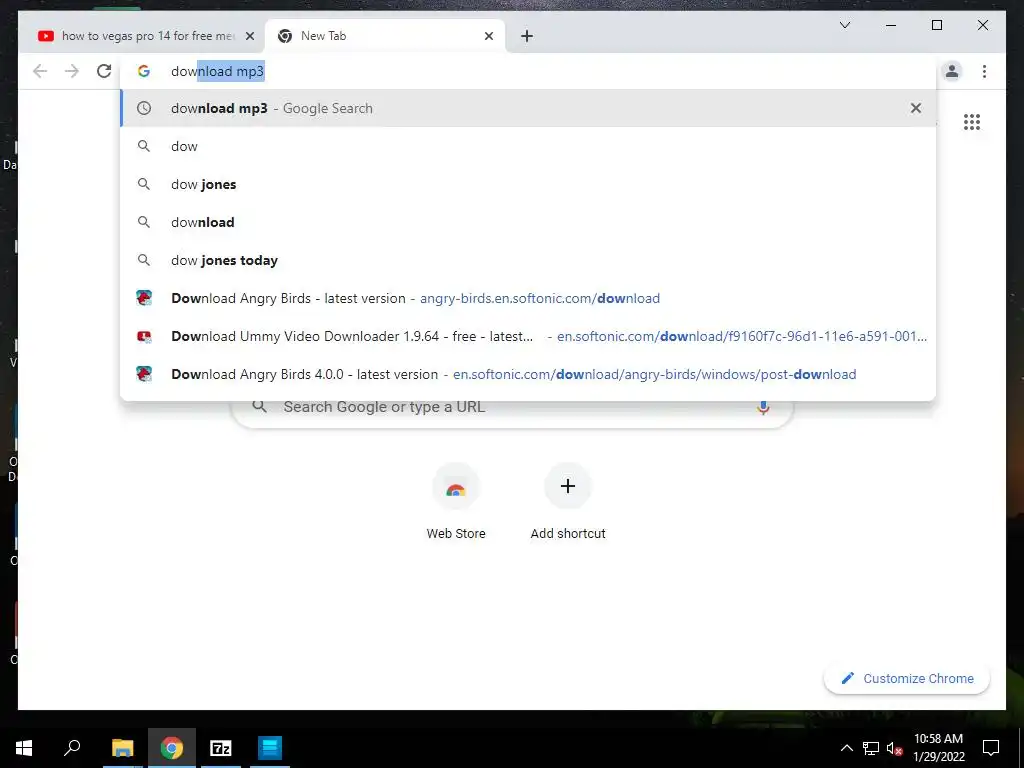Click the Angry Birds favicon on the 4.0.0 suggestion
The image size is (1024, 768).
pos(144,374)
